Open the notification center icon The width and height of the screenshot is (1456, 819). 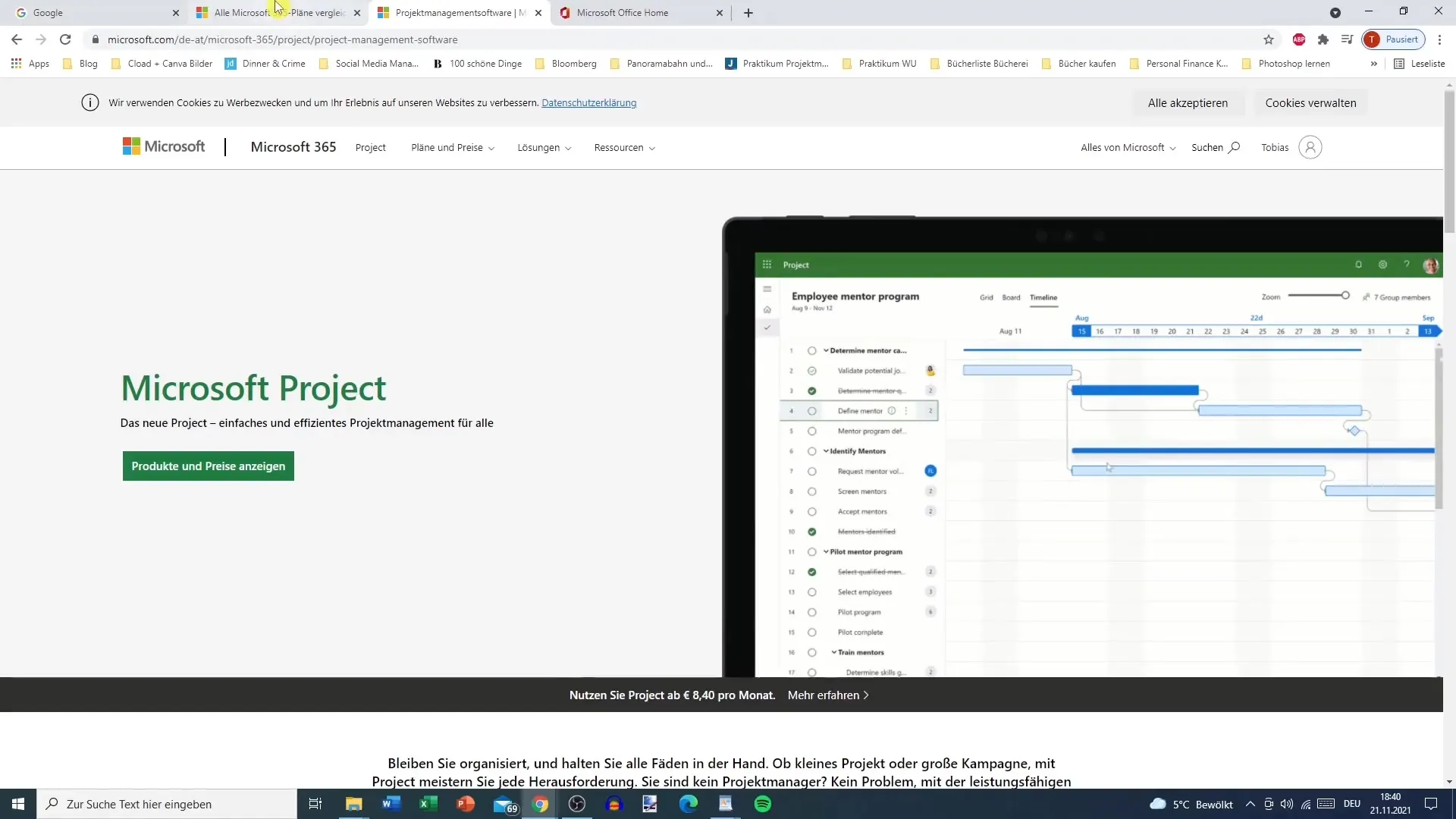pos(1431,804)
